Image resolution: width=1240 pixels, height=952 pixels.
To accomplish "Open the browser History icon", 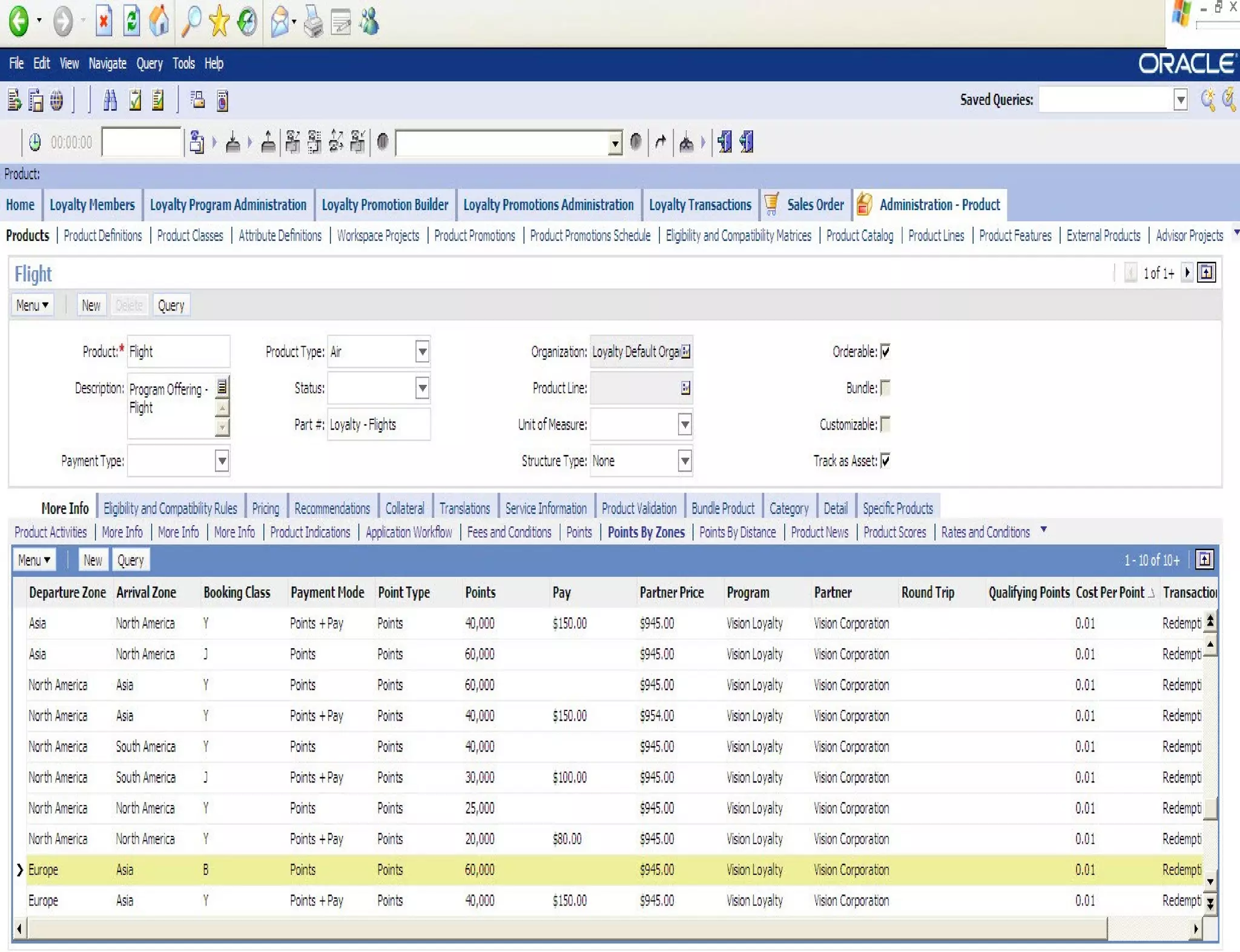I will pos(247,21).
